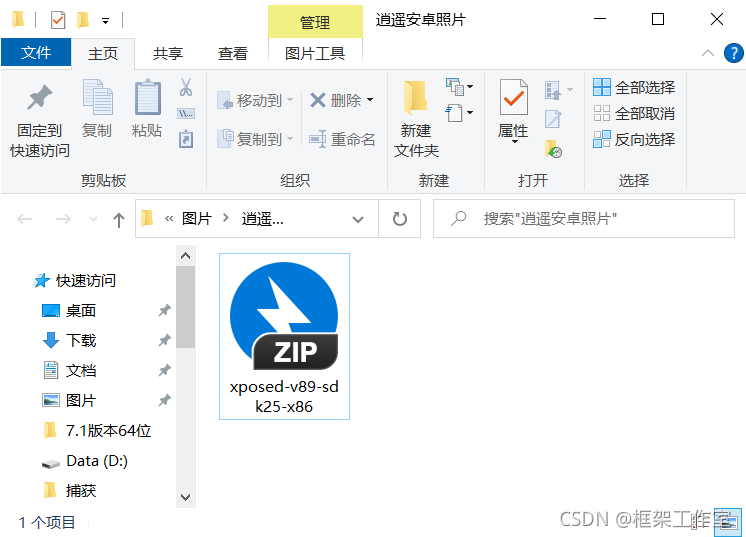Viewport: 746px width, 537px height.
Task: Select Quick access (快速访问) in sidebar
Action: (x=74, y=281)
